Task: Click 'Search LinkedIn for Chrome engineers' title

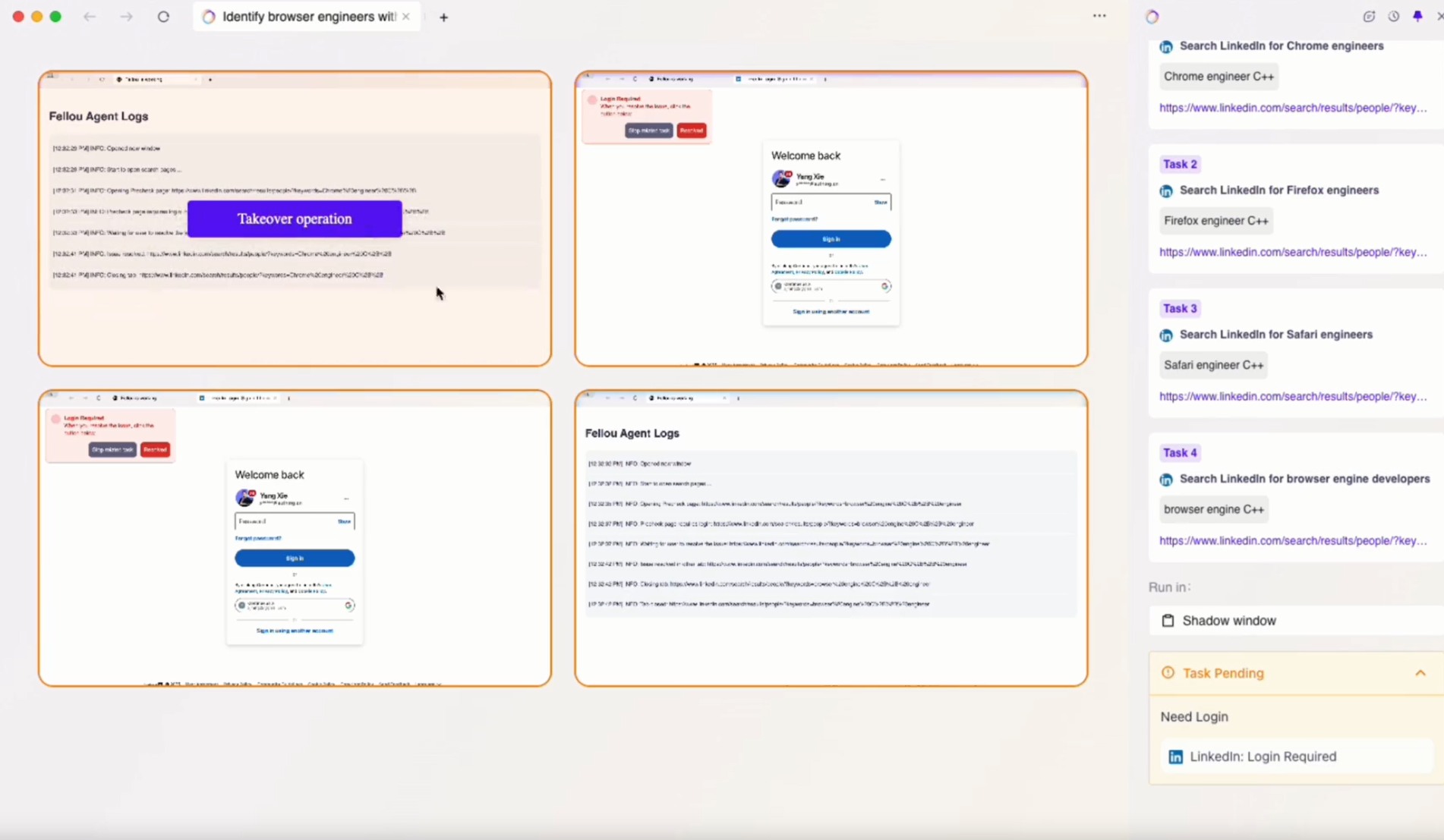Action: (x=1282, y=46)
